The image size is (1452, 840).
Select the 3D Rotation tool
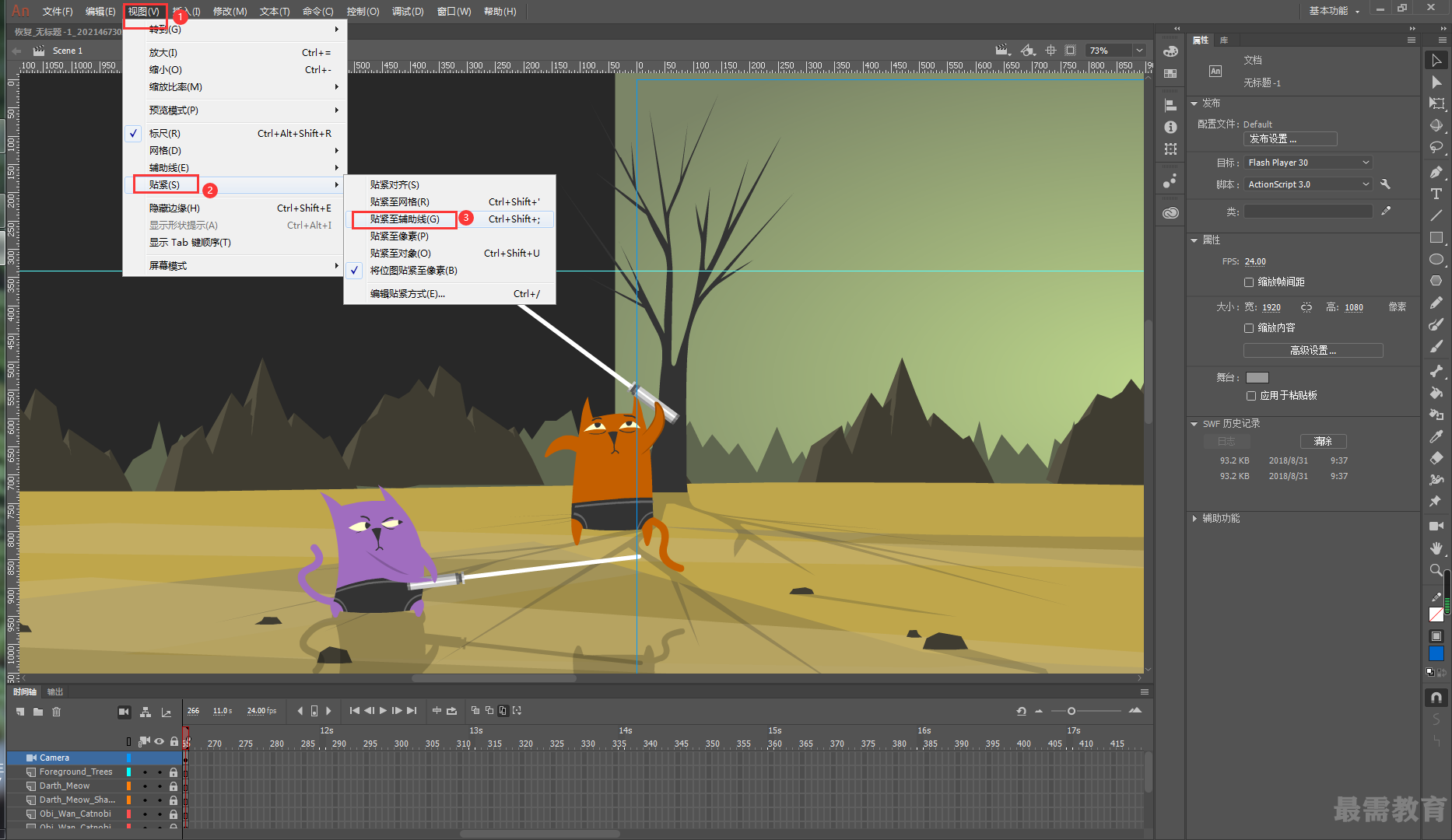[x=1436, y=125]
